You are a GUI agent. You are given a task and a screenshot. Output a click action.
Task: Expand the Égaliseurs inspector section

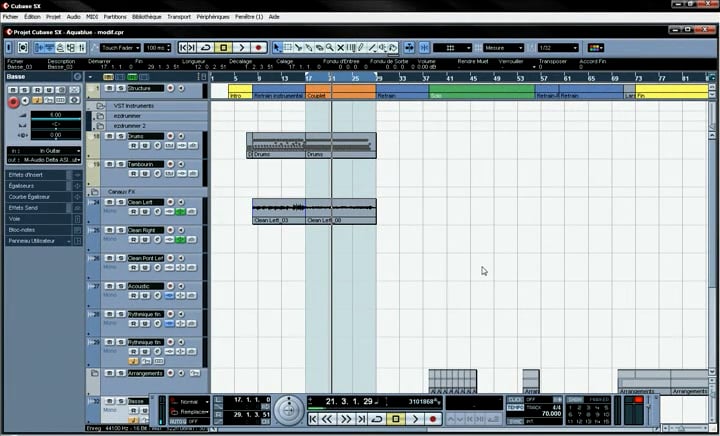[x=44, y=186]
